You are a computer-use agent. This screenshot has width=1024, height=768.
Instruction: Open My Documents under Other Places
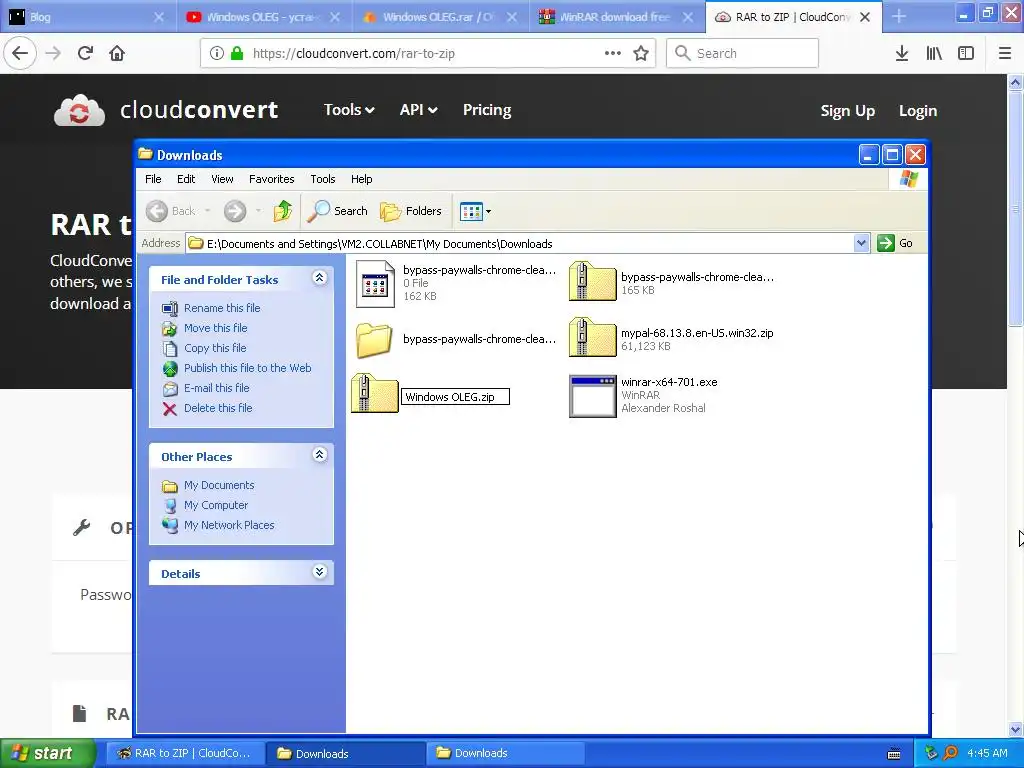[219, 485]
